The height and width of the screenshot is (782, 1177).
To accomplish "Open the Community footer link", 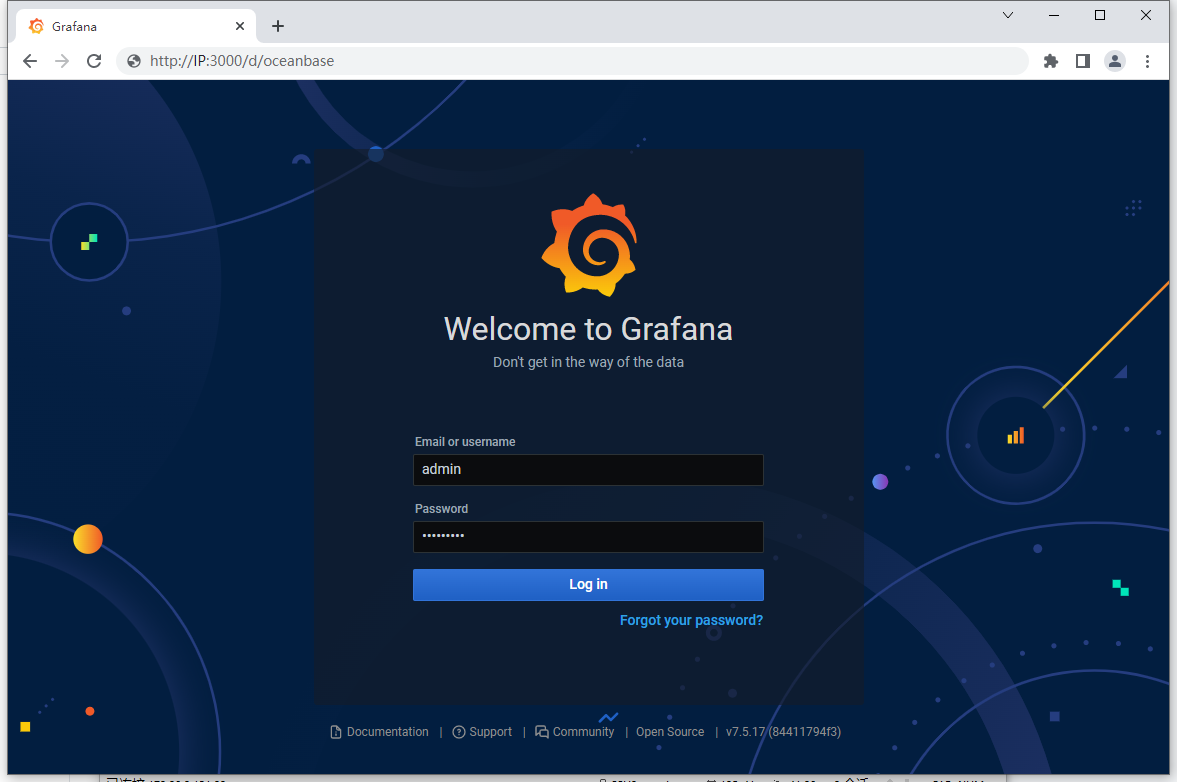I will click(x=575, y=732).
